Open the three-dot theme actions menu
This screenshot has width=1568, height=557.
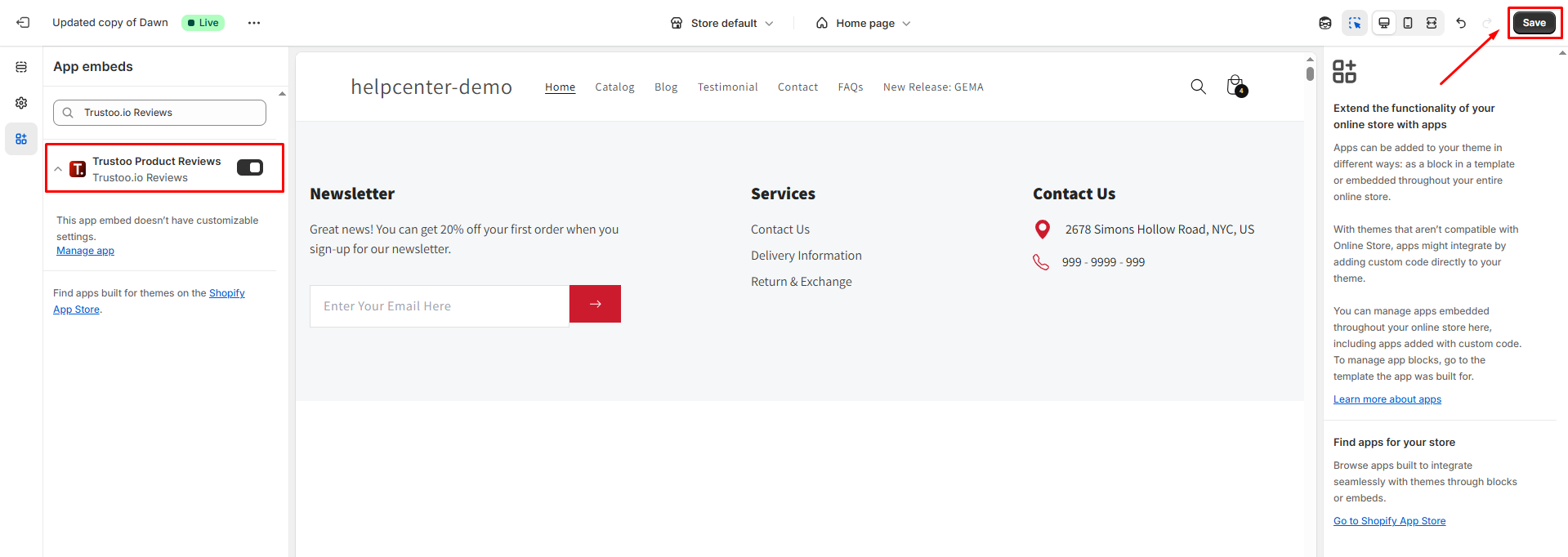[254, 23]
